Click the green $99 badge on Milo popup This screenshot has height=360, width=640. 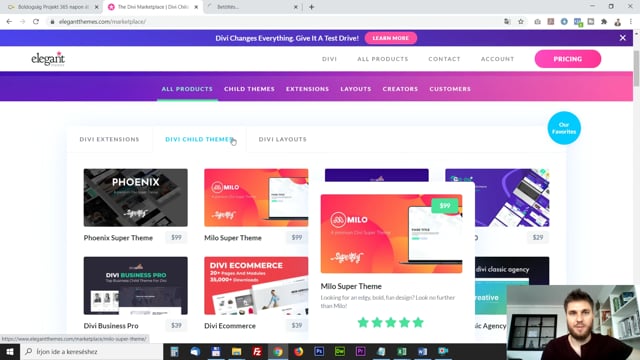[445, 206]
